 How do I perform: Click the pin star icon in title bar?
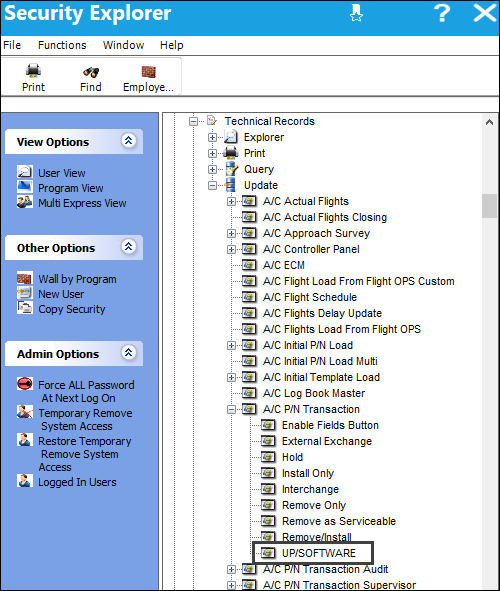pyautogui.click(x=356, y=14)
